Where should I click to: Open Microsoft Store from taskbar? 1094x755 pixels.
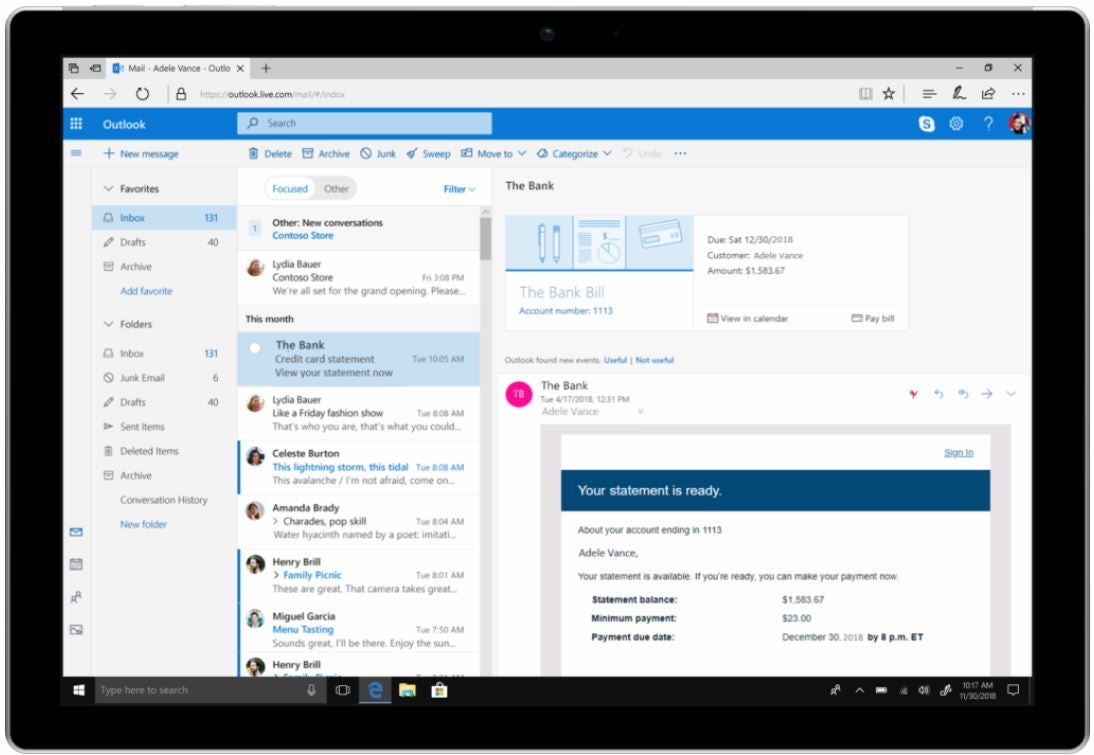pos(439,690)
